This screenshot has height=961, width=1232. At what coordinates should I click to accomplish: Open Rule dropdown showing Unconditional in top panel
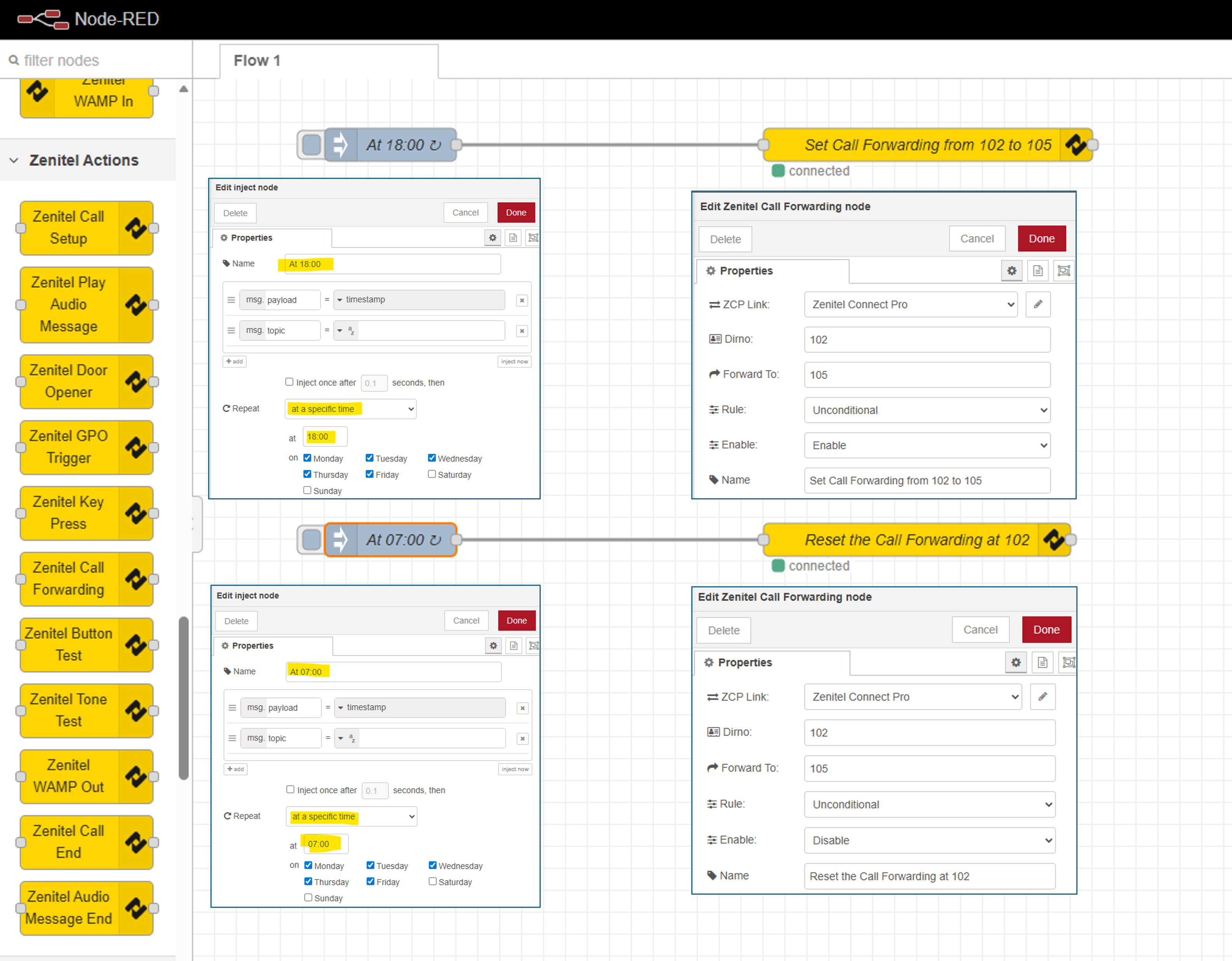(x=927, y=410)
